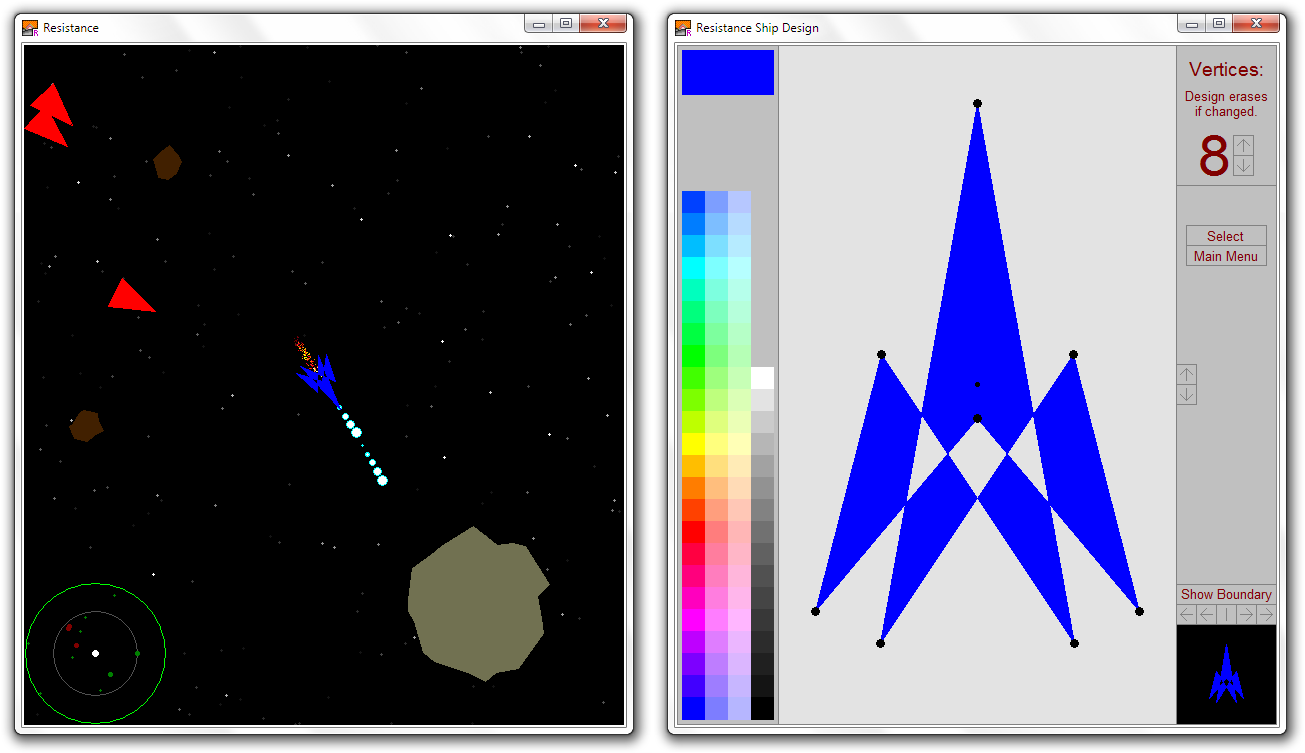Screen dimensions: 1305x753
Task: Open Main Menu from Ship Design panel
Action: 1226,256
